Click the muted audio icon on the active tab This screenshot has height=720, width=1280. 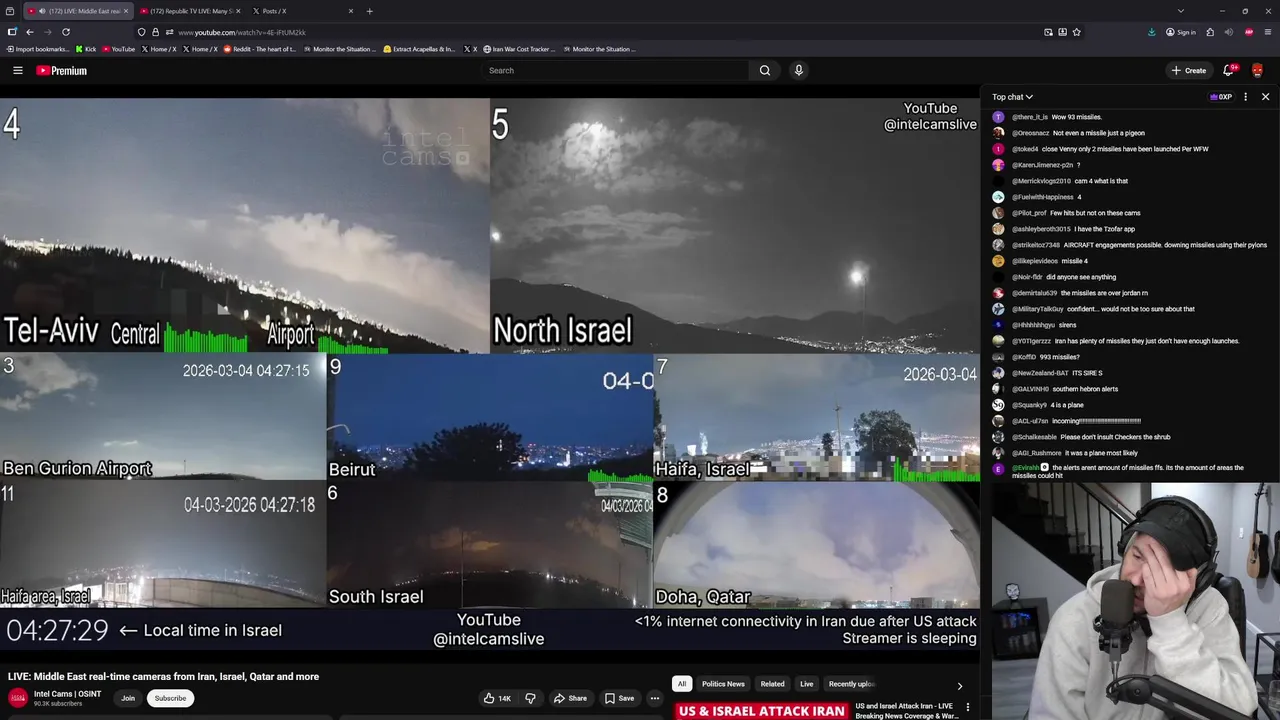[x=41, y=11]
